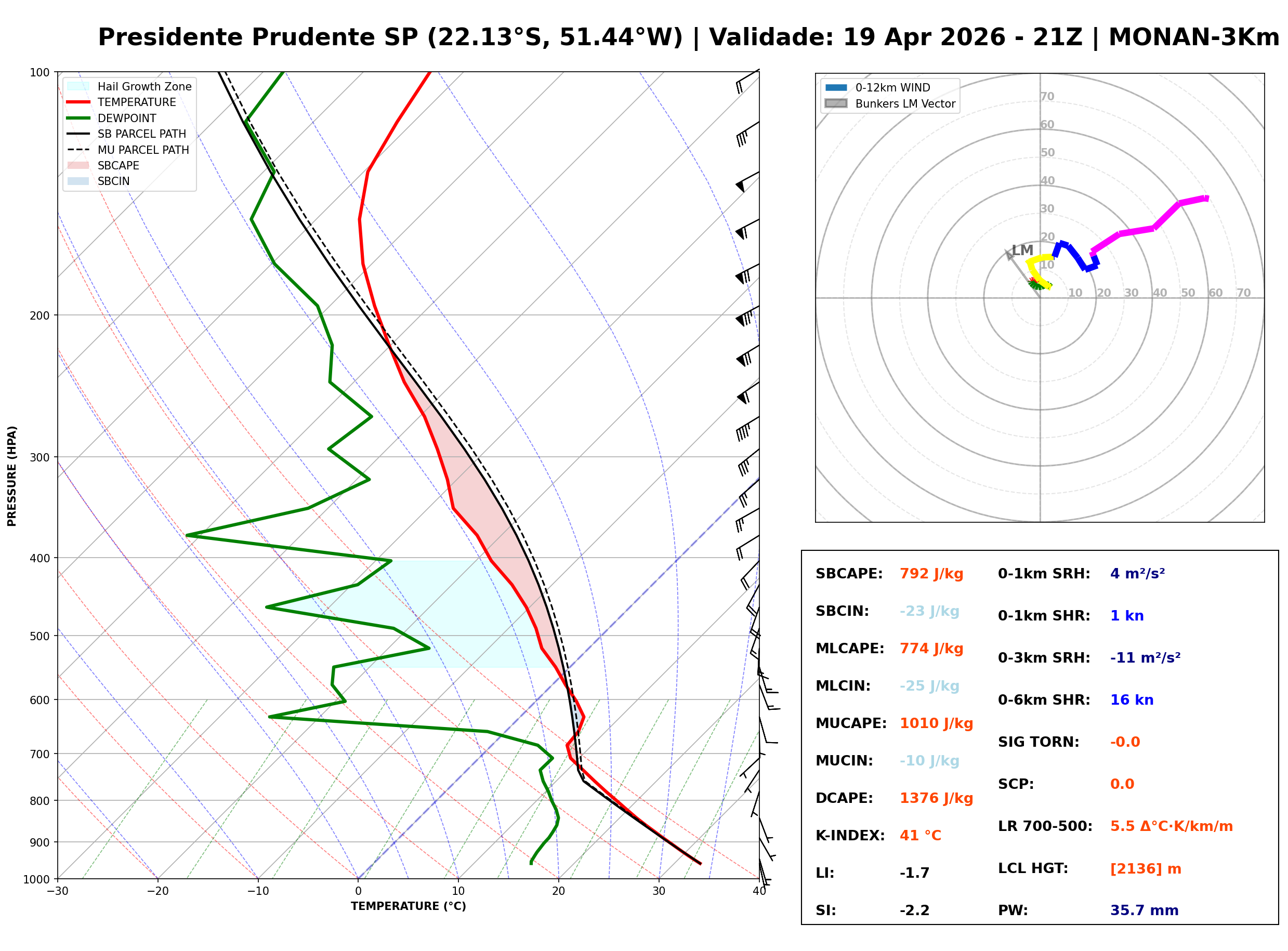Click the DCAPE value 1376 J/kg
1288x951 pixels.
click(x=936, y=798)
